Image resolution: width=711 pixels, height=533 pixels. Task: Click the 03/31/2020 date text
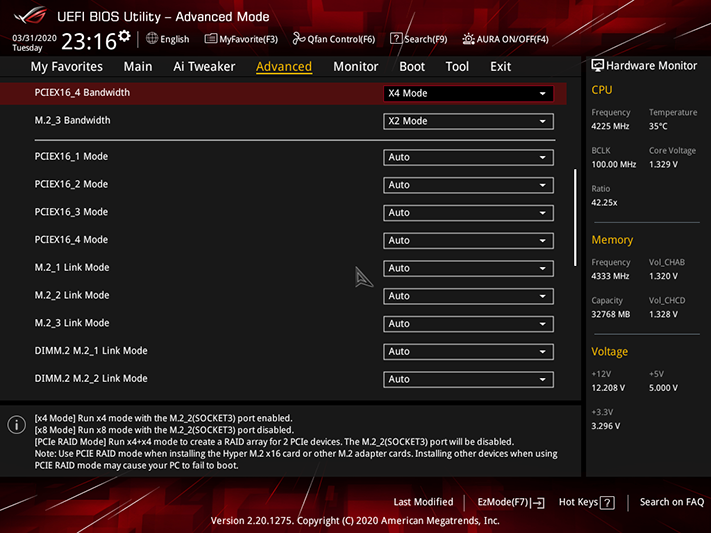(34, 38)
